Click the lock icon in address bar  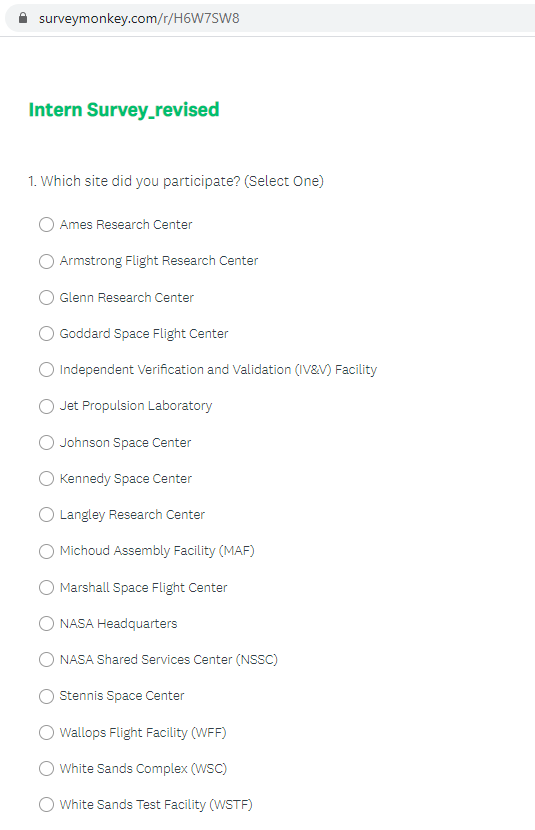[x=22, y=18]
